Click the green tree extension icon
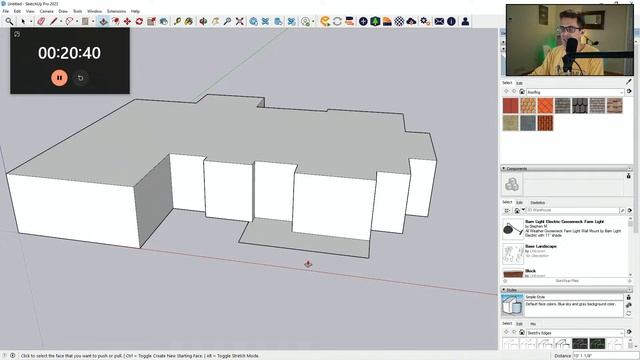 point(375,21)
